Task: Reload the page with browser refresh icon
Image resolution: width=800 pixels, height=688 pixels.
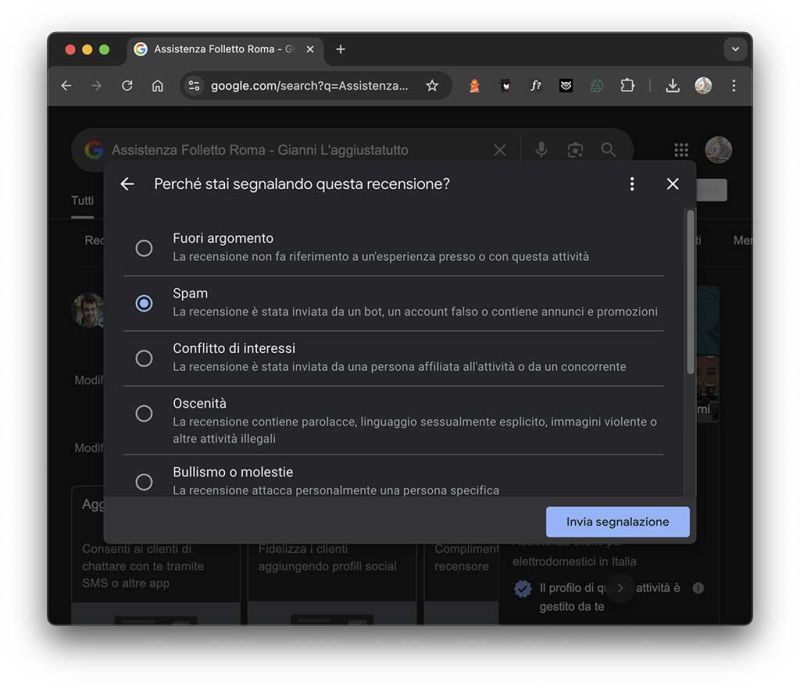Action: pos(127,86)
